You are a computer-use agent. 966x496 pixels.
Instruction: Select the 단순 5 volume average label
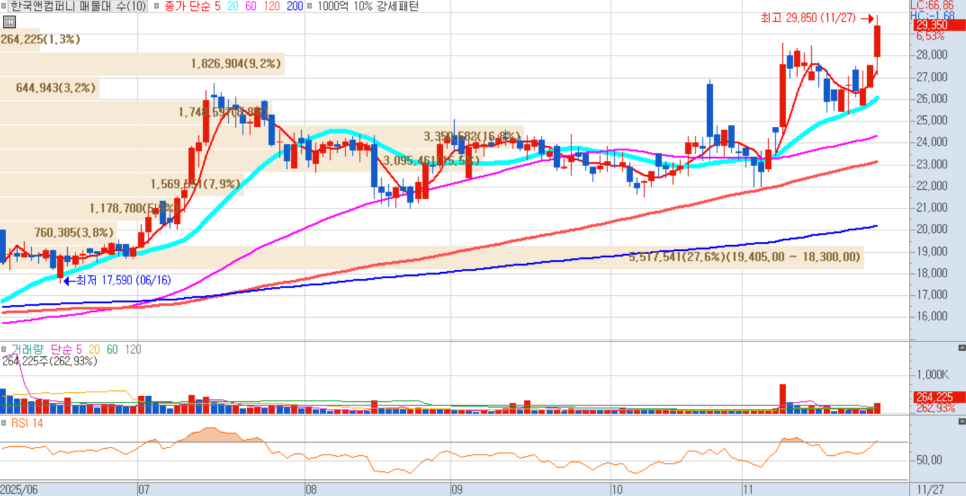click(66, 349)
